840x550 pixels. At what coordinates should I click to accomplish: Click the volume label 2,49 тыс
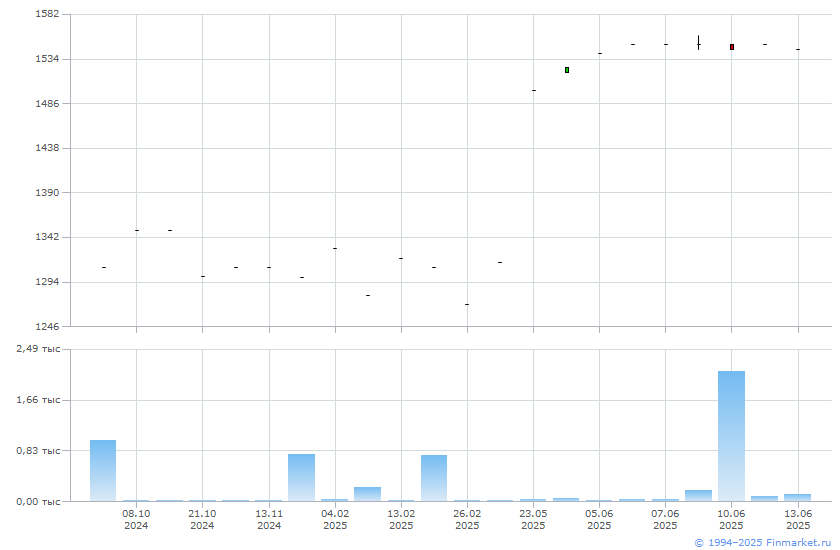tap(38, 349)
